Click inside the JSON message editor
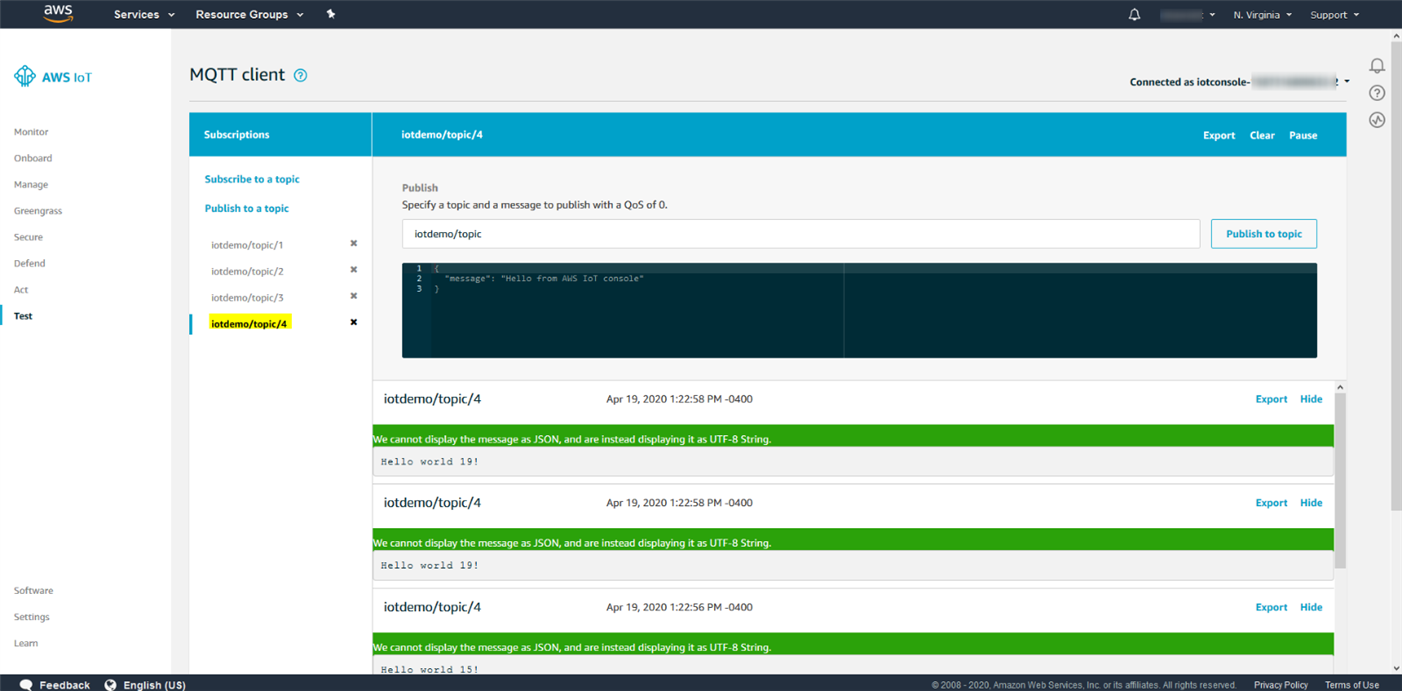The image size is (1402, 691). pyautogui.click(x=859, y=310)
